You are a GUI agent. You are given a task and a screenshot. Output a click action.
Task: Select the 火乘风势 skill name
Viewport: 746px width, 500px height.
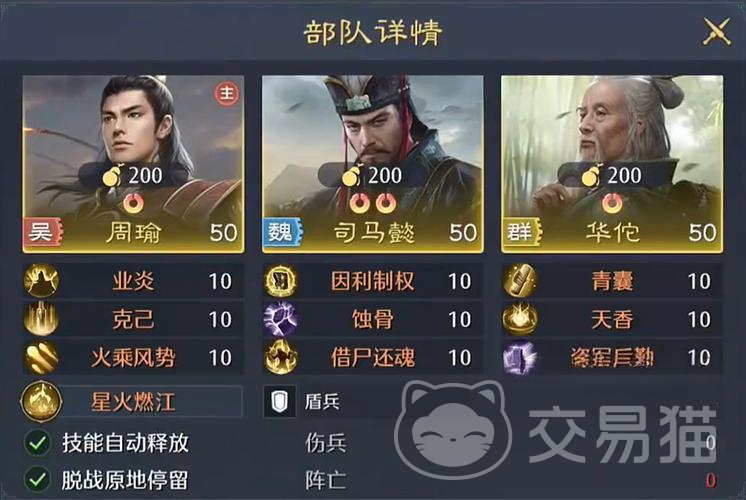pos(133,357)
